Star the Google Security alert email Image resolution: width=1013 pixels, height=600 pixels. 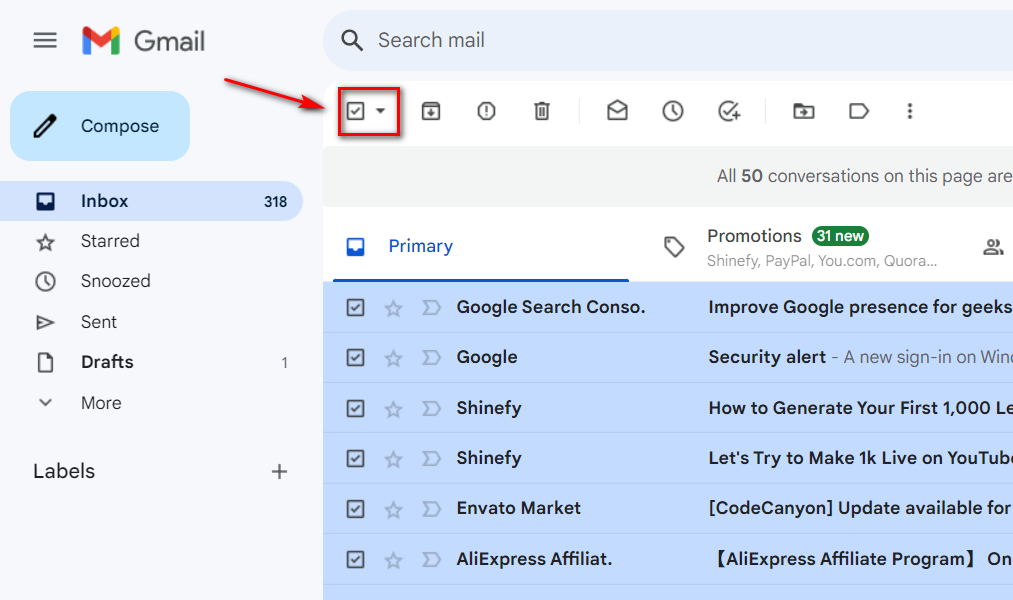point(393,358)
